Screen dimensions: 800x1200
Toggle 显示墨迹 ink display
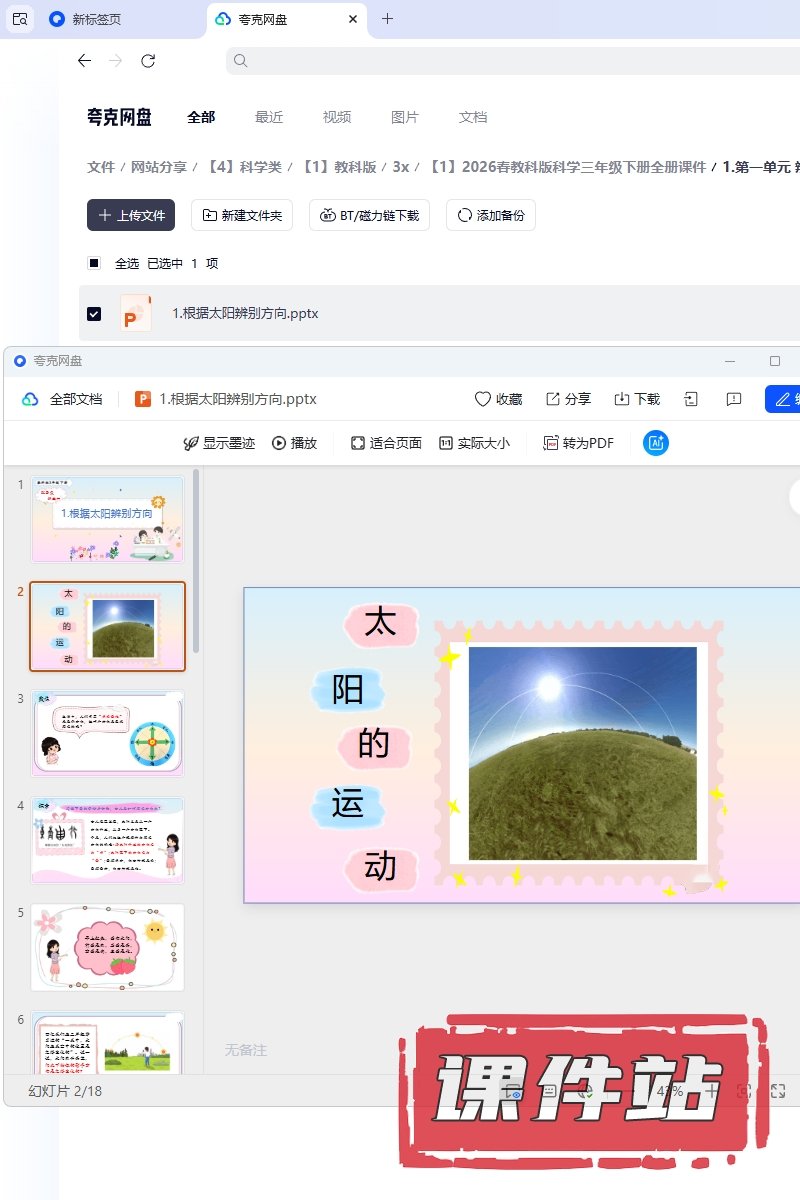point(218,443)
